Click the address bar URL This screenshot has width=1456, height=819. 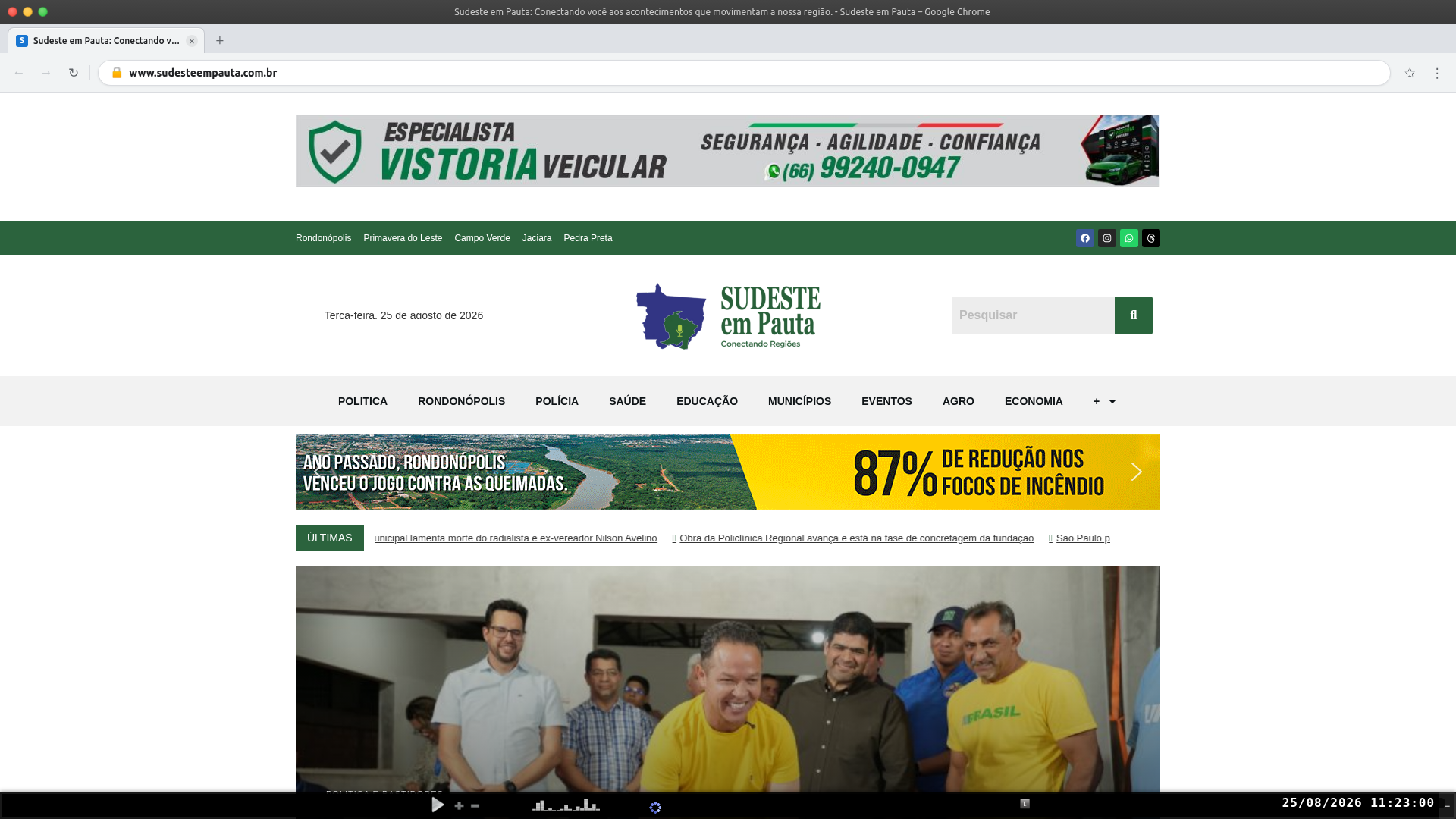tap(202, 73)
